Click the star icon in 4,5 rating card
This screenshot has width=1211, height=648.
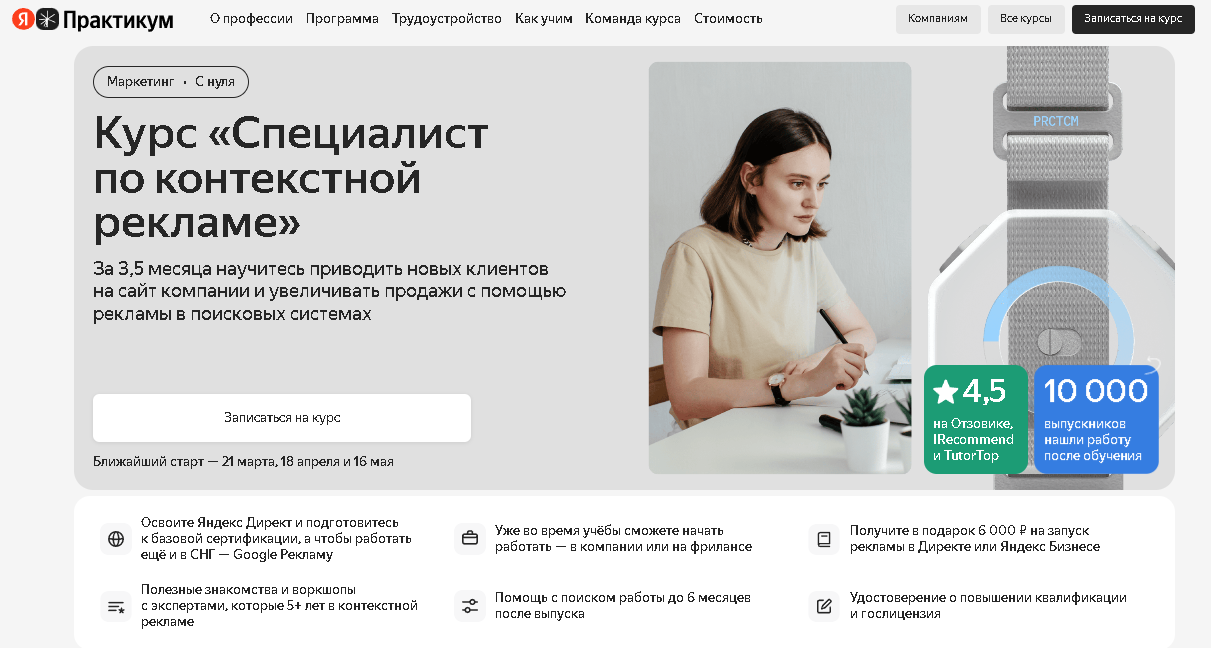point(945,392)
